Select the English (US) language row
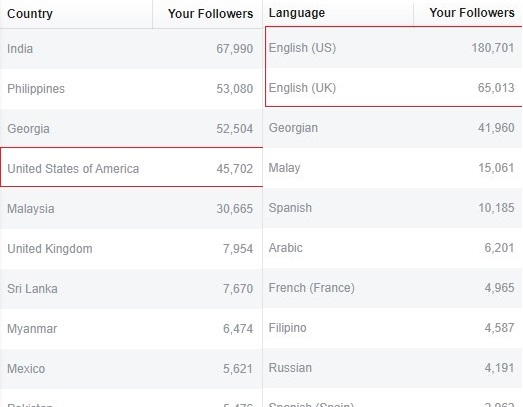The width and height of the screenshot is (523, 407). (393, 48)
